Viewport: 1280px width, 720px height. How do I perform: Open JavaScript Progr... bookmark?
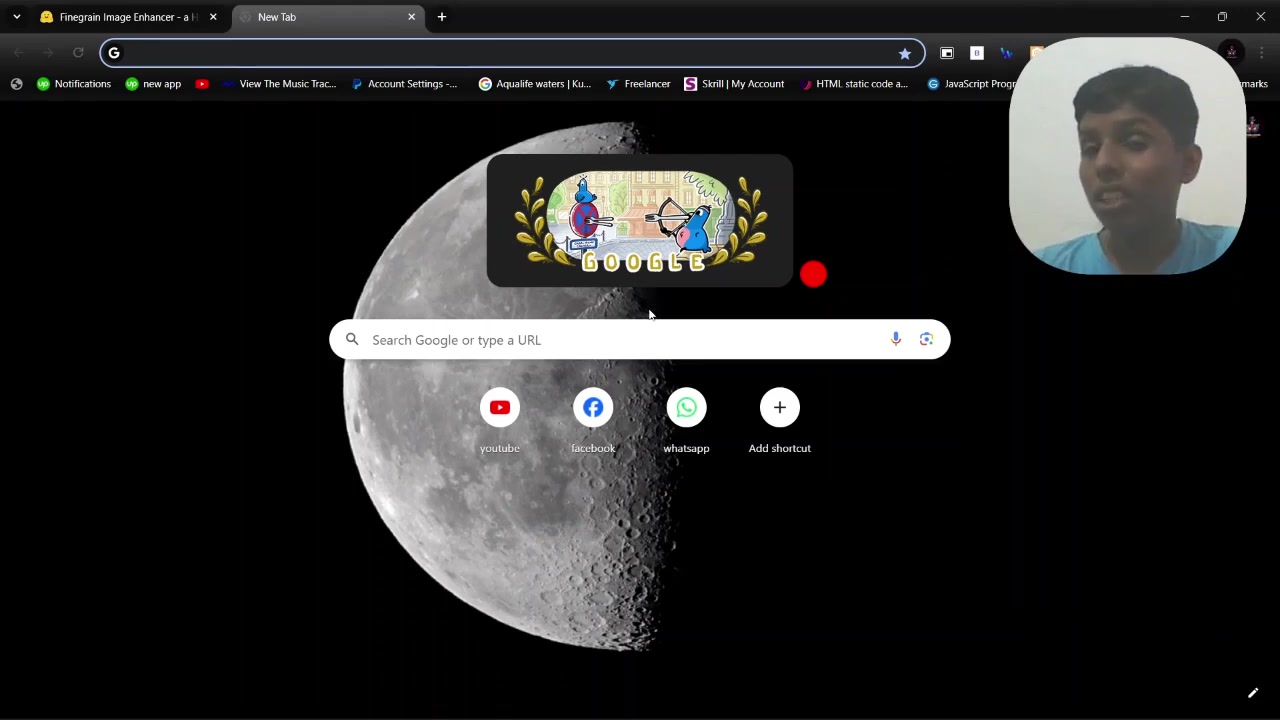click(x=970, y=84)
